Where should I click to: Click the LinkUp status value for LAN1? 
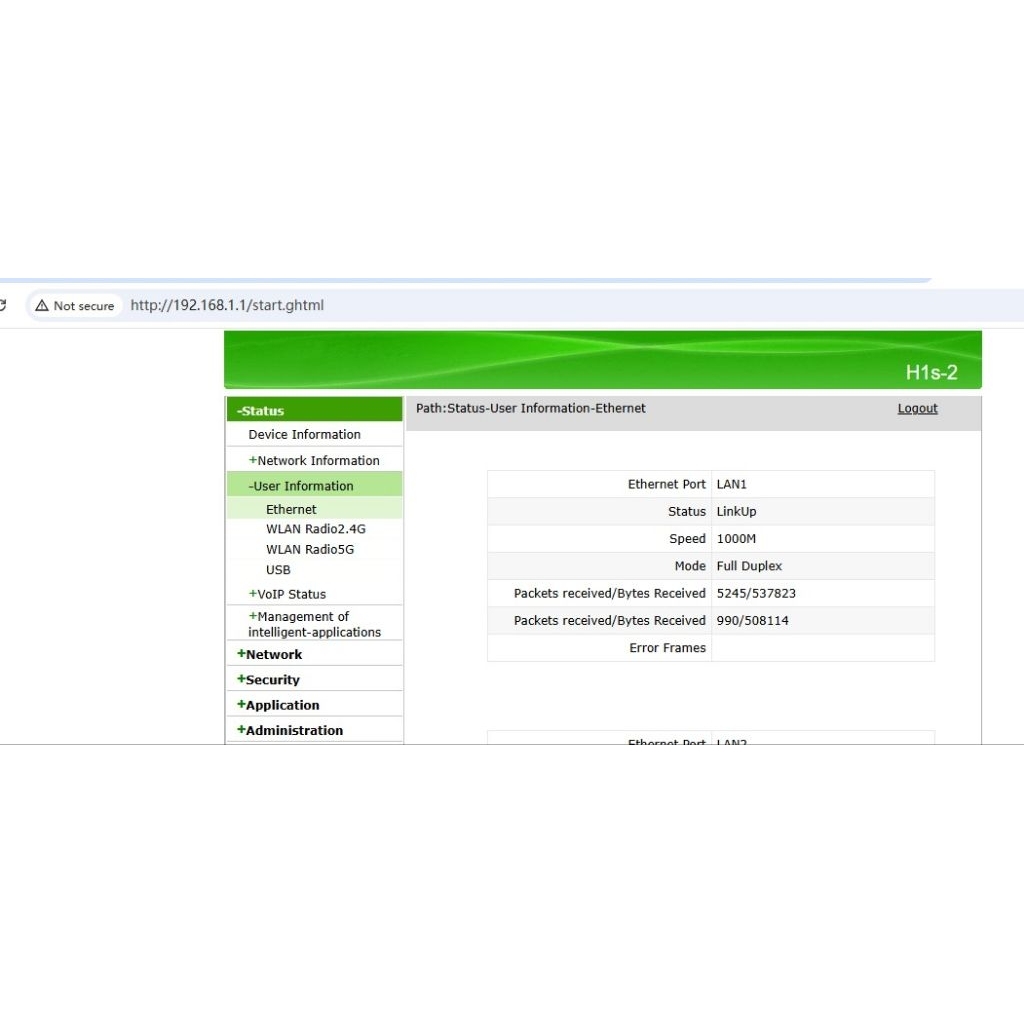pyautogui.click(x=736, y=512)
